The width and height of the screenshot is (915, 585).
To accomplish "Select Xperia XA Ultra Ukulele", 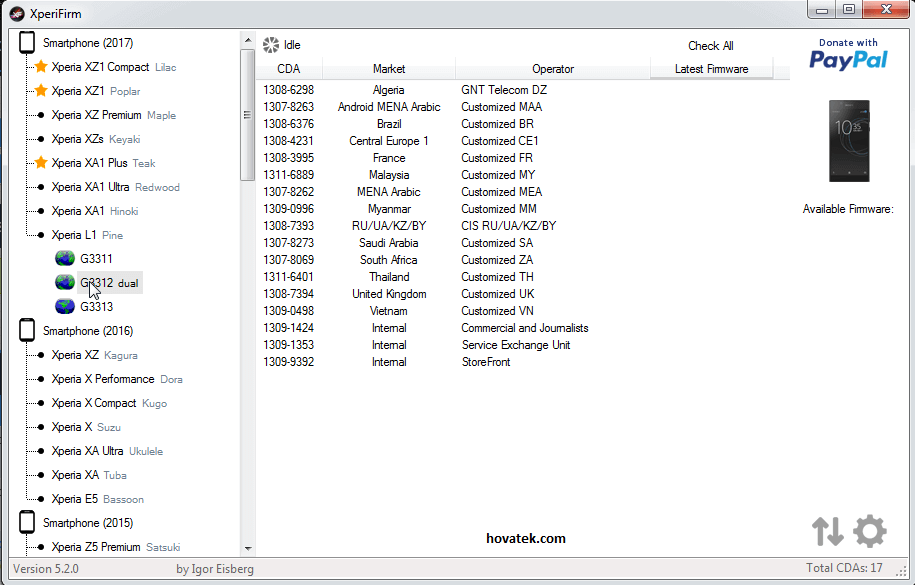I will (107, 451).
